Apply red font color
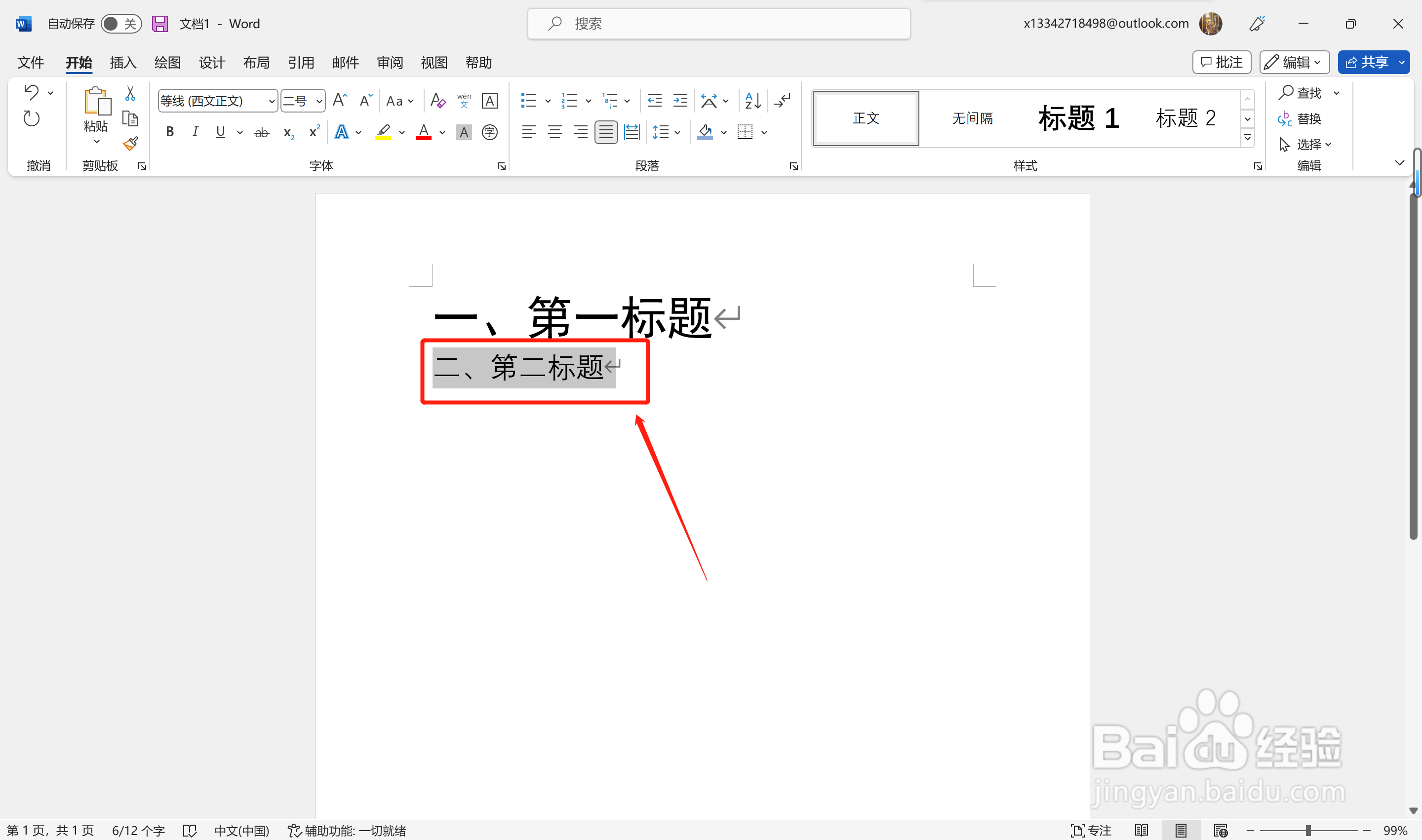Image resolution: width=1422 pixels, height=840 pixels. tap(424, 132)
